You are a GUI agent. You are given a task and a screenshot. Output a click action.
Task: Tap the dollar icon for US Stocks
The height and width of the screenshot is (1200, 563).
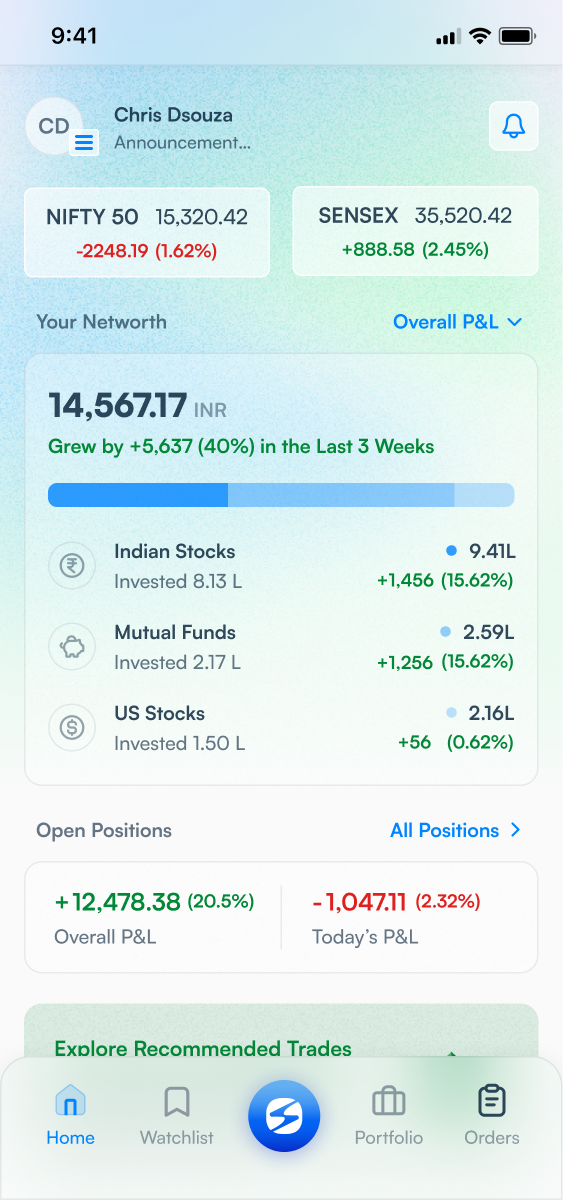tap(72, 728)
